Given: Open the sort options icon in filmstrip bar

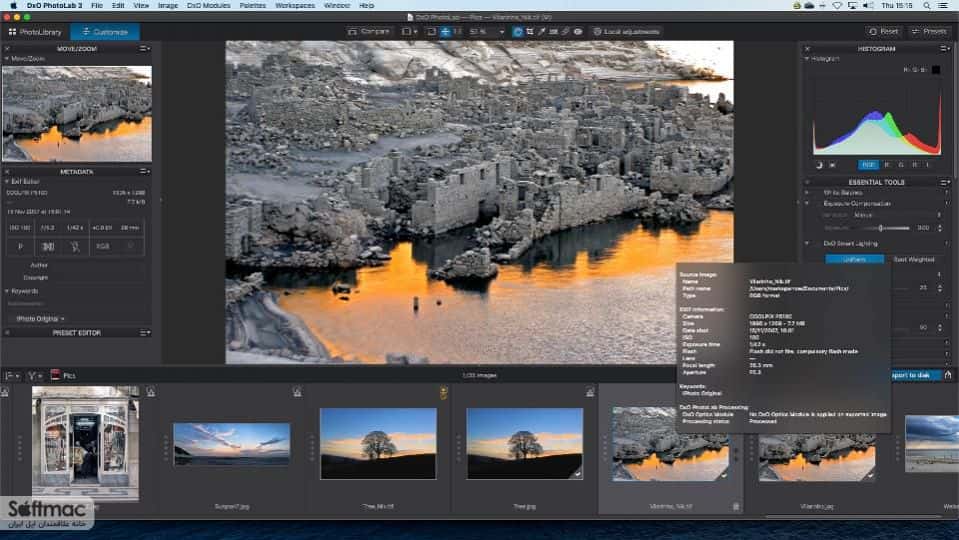Looking at the screenshot, I should [12, 375].
